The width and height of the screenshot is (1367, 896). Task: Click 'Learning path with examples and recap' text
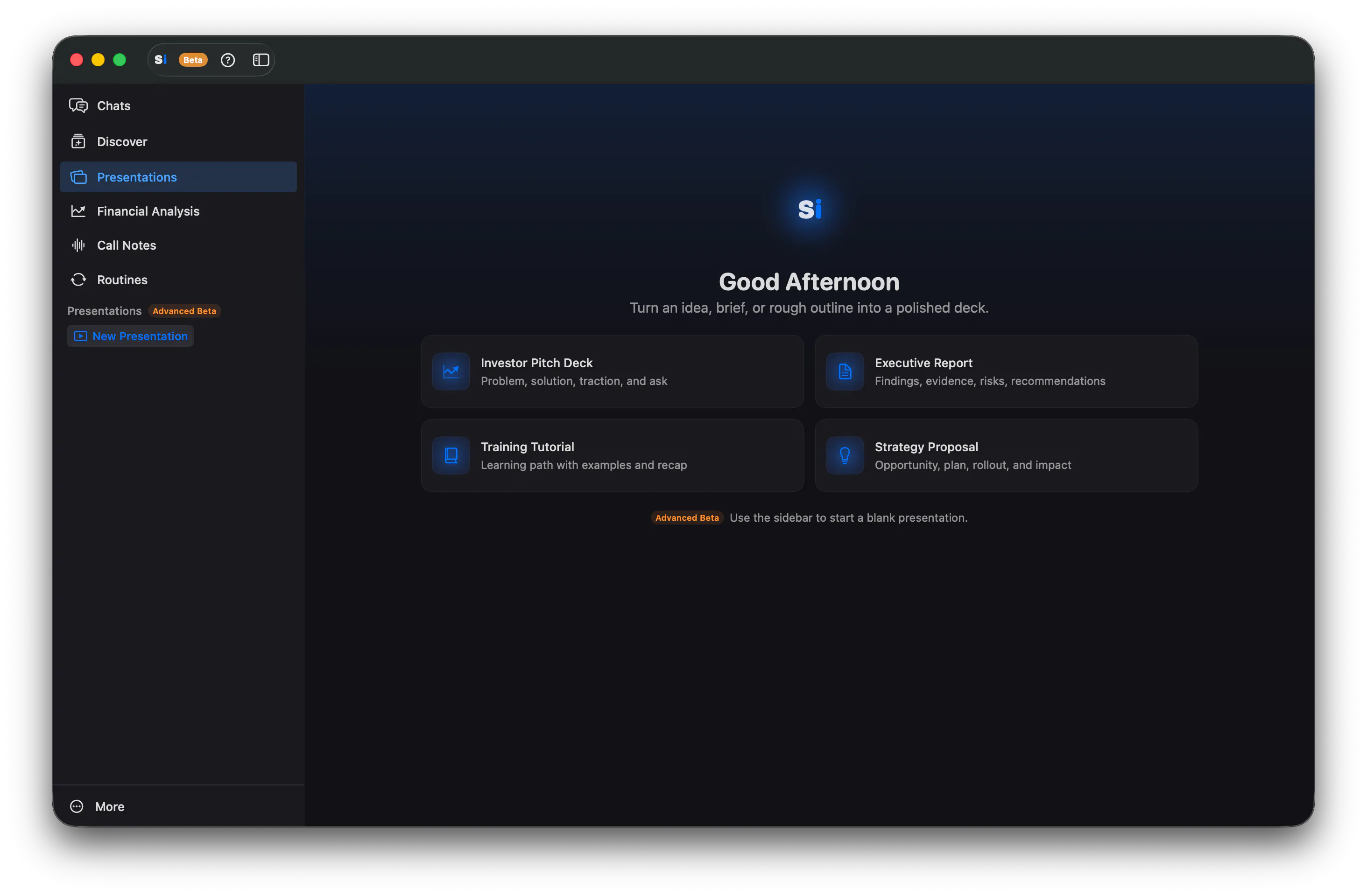click(x=584, y=465)
